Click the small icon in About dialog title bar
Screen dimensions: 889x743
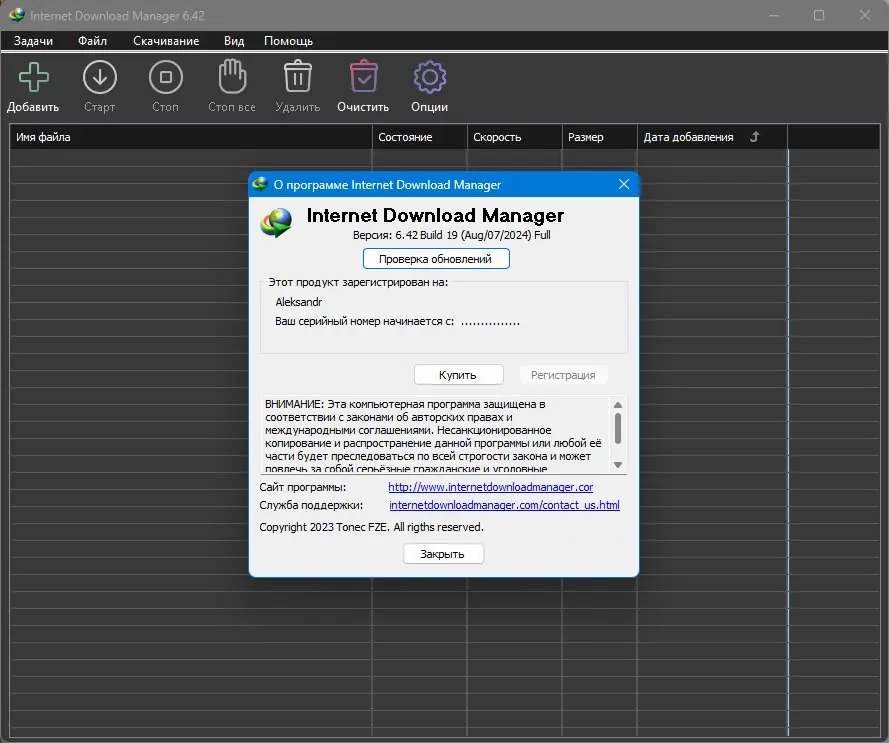coord(260,184)
